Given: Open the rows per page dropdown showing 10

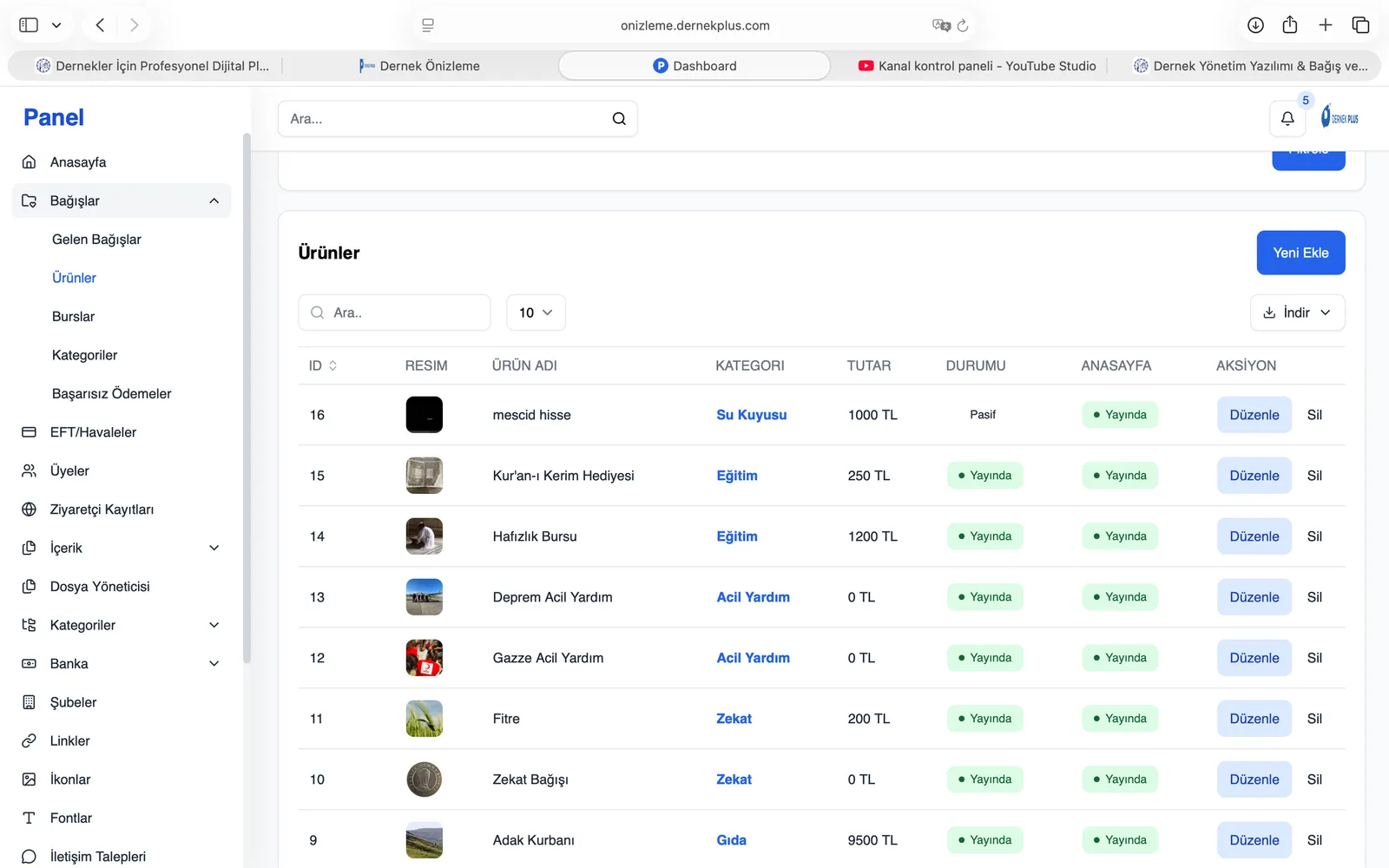Looking at the screenshot, I should click(x=536, y=312).
